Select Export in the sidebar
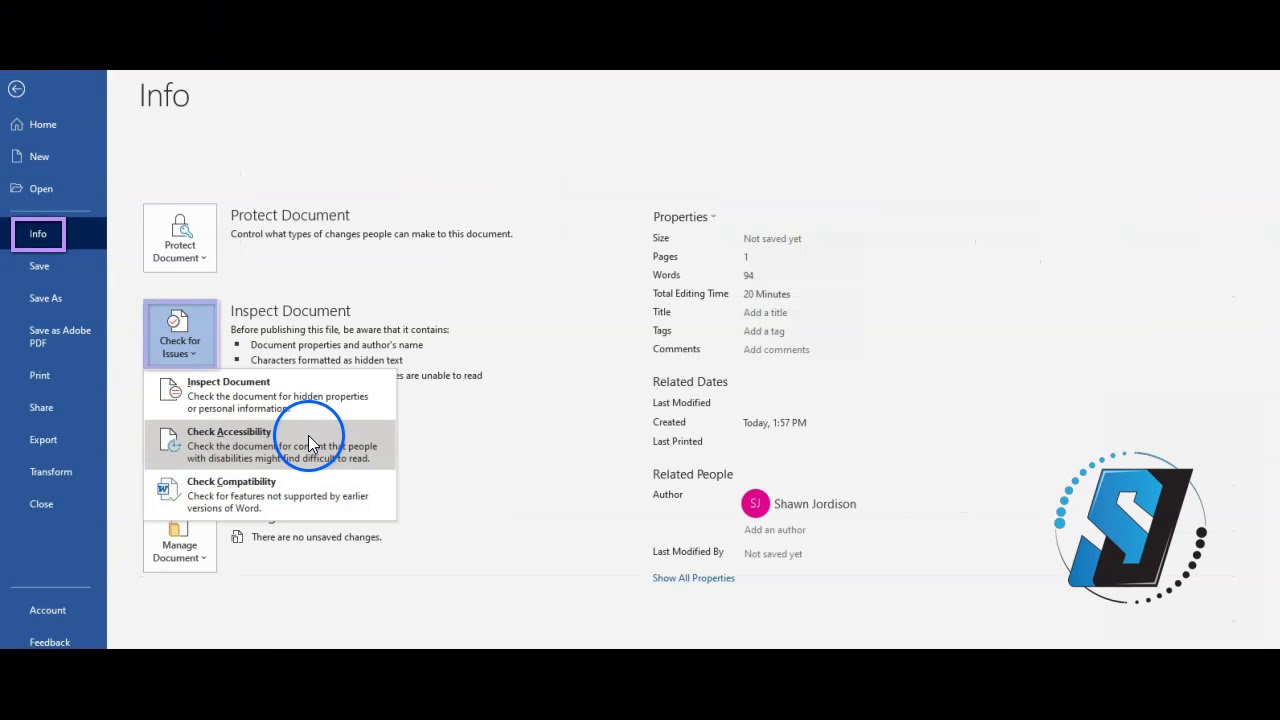Viewport: 1280px width, 720px height. [43, 440]
